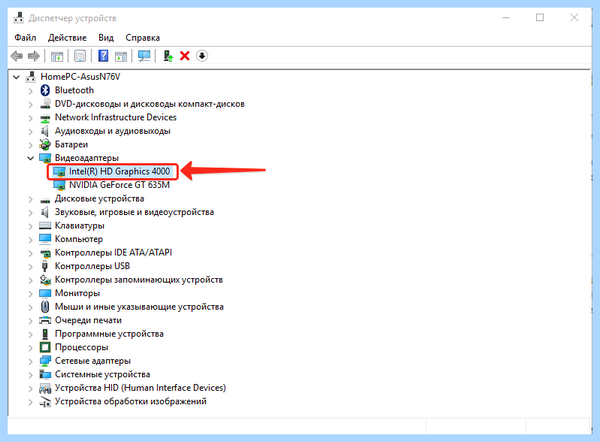Maximize the Диспетчер устройств window
Screen dimensions: 600x442
[x=540, y=18]
